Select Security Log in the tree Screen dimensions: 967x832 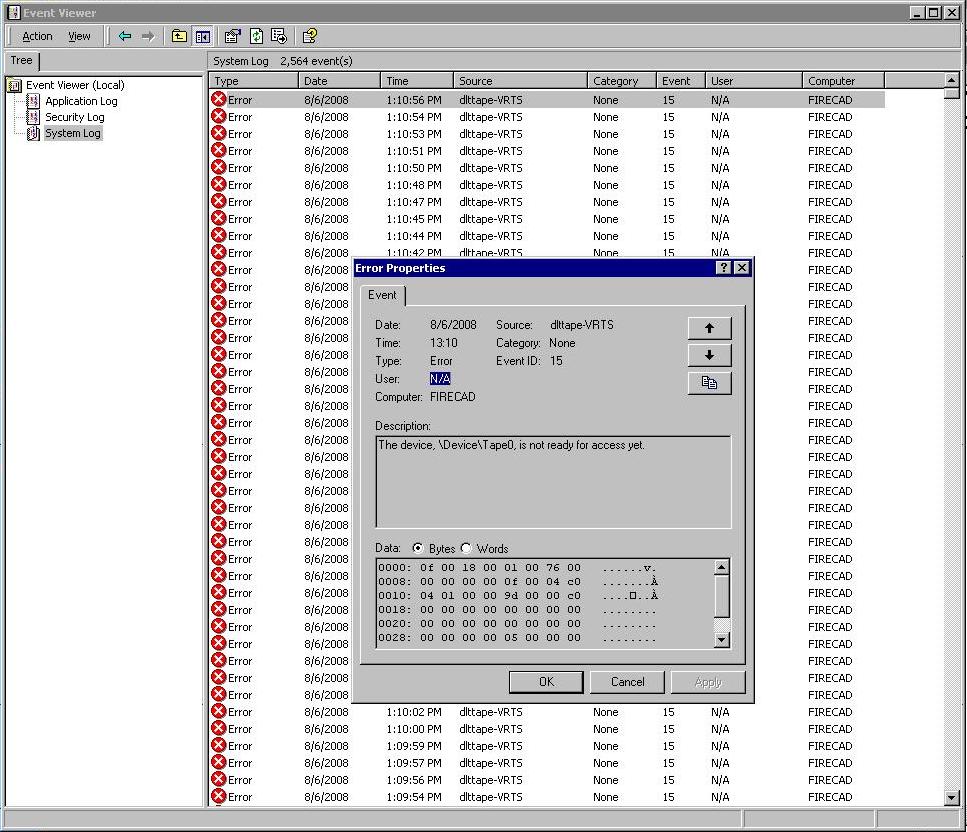point(74,117)
